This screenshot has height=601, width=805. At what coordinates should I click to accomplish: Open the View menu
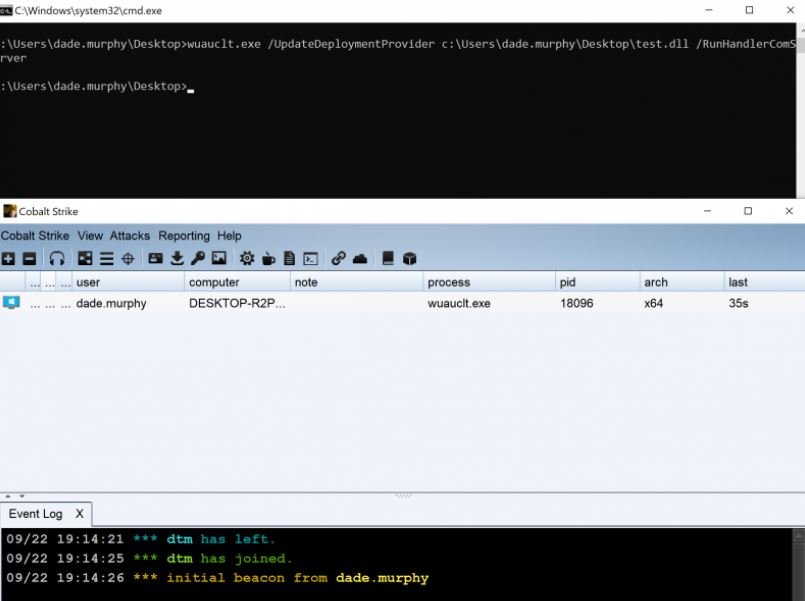[x=90, y=236]
